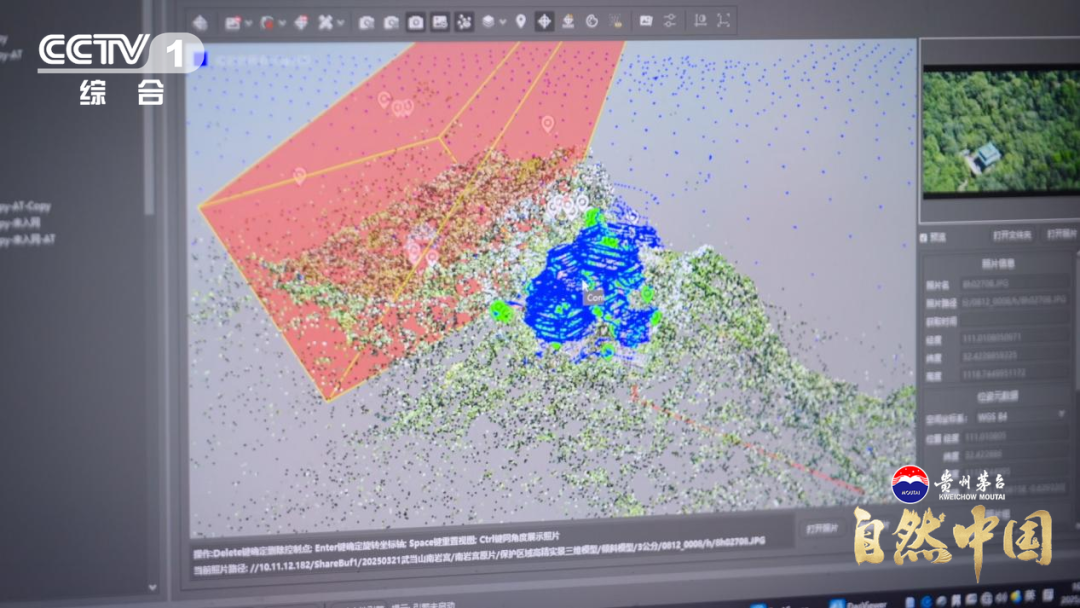Click the fit-to-view frame icon at toolbar's right end
The height and width of the screenshot is (608, 1080).
[x=723, y=20]
